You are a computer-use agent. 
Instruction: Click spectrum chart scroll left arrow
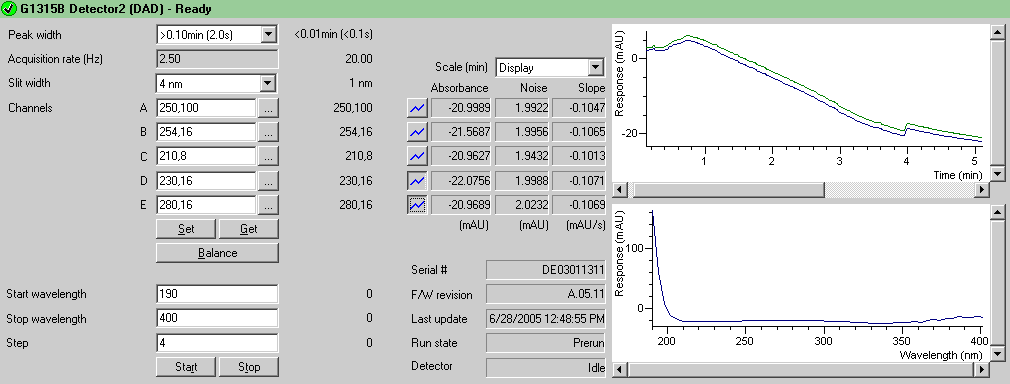point(619,370)
